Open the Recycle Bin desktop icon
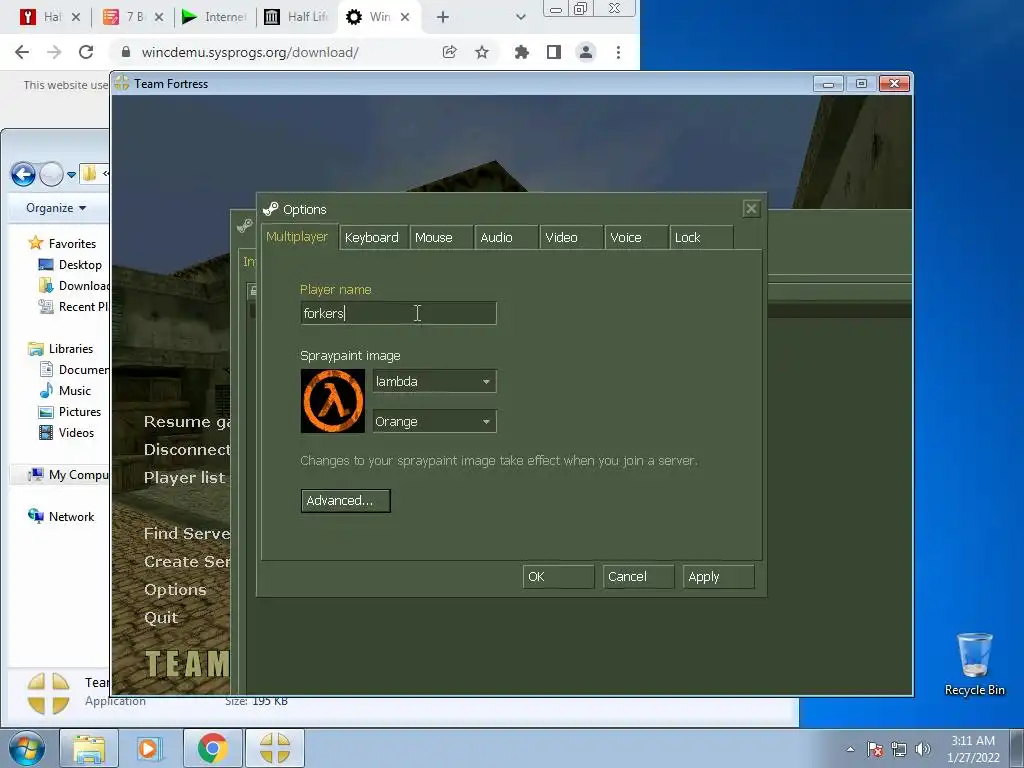 point(974,664)
